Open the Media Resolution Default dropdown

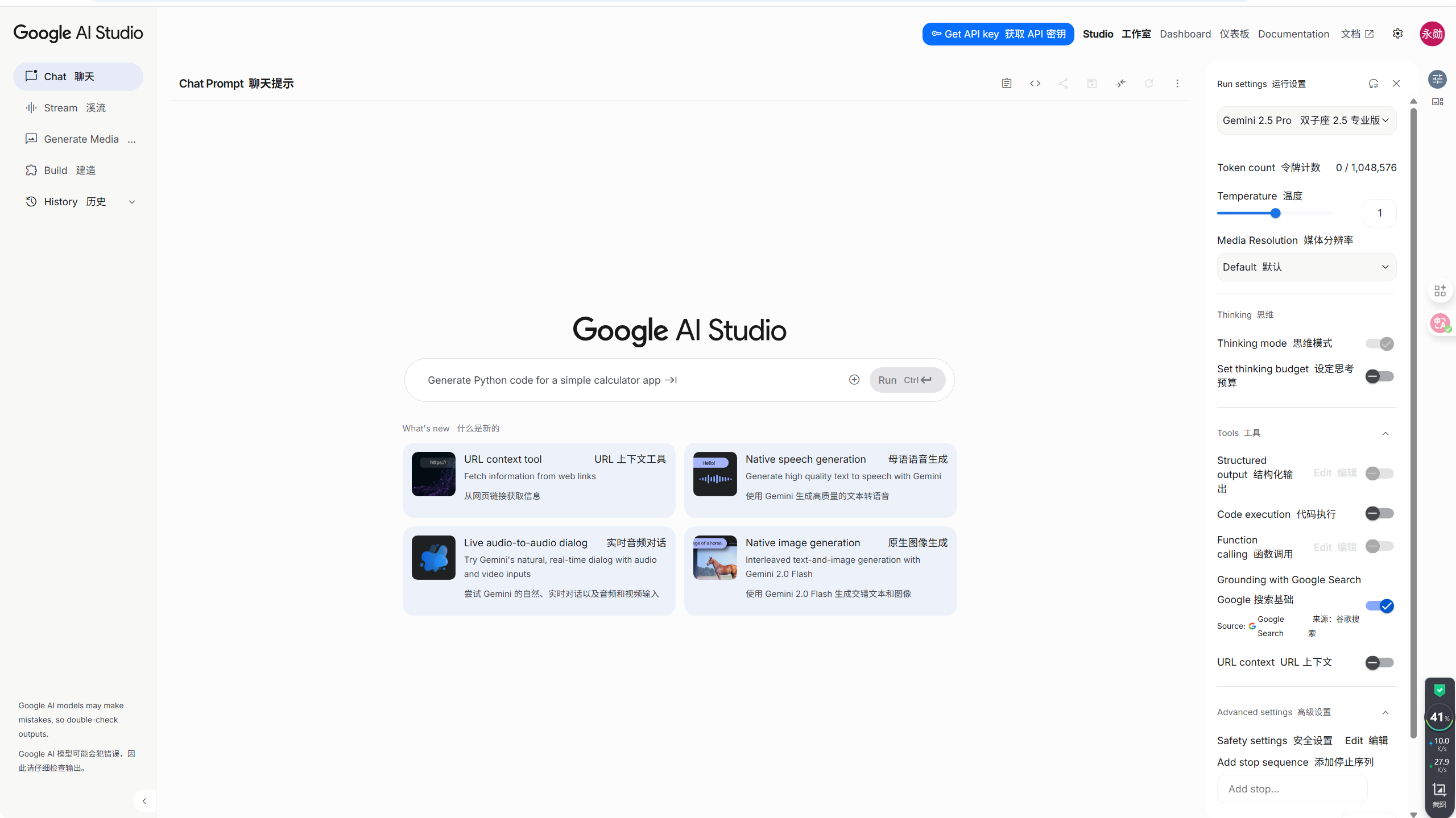[x=1306, y=267]
